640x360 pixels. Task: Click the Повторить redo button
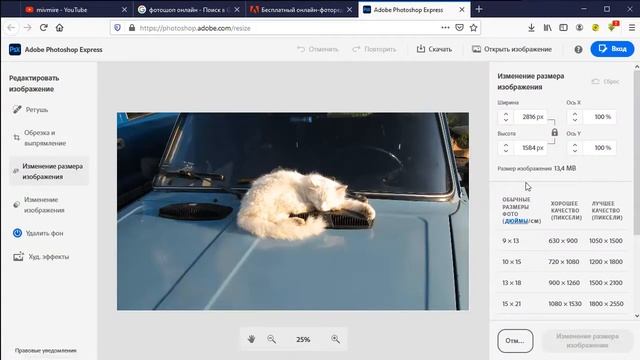pyautogui.click(x=374, y=49)
